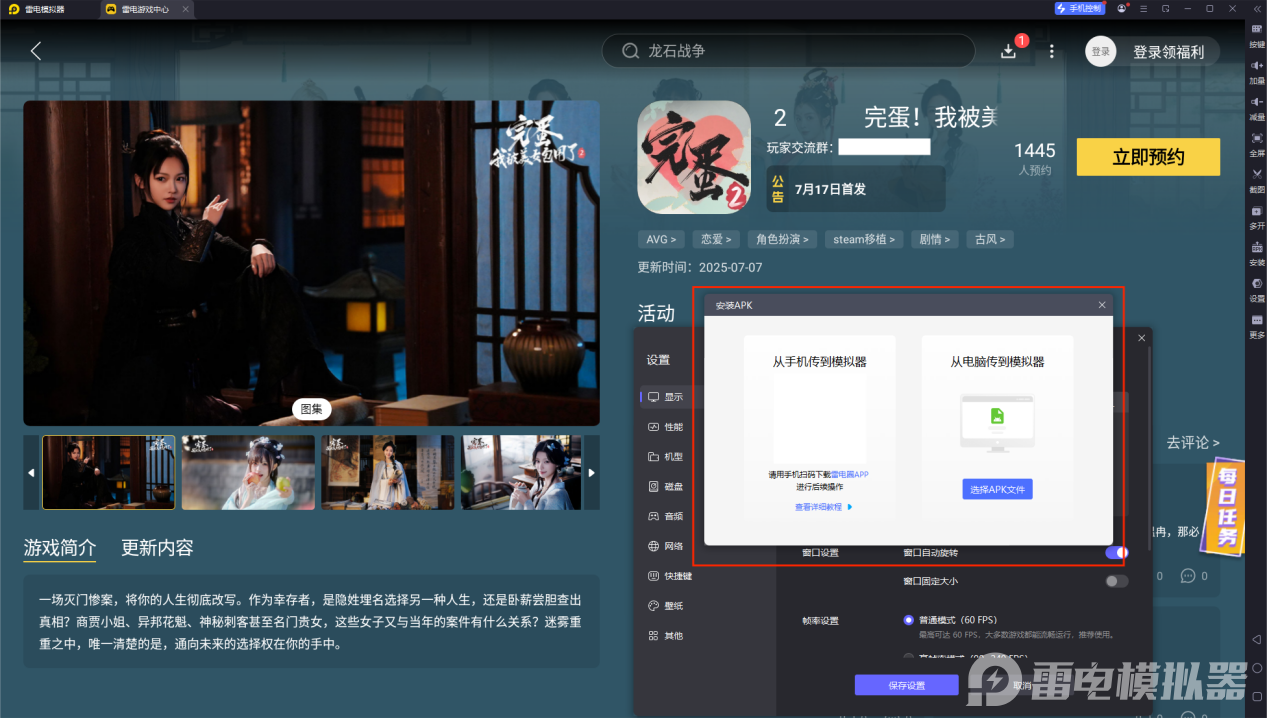Viewport: 1267px width, 718px height.
Task: Click the 选择APK文件 button
Action: [x=998, y=489]
